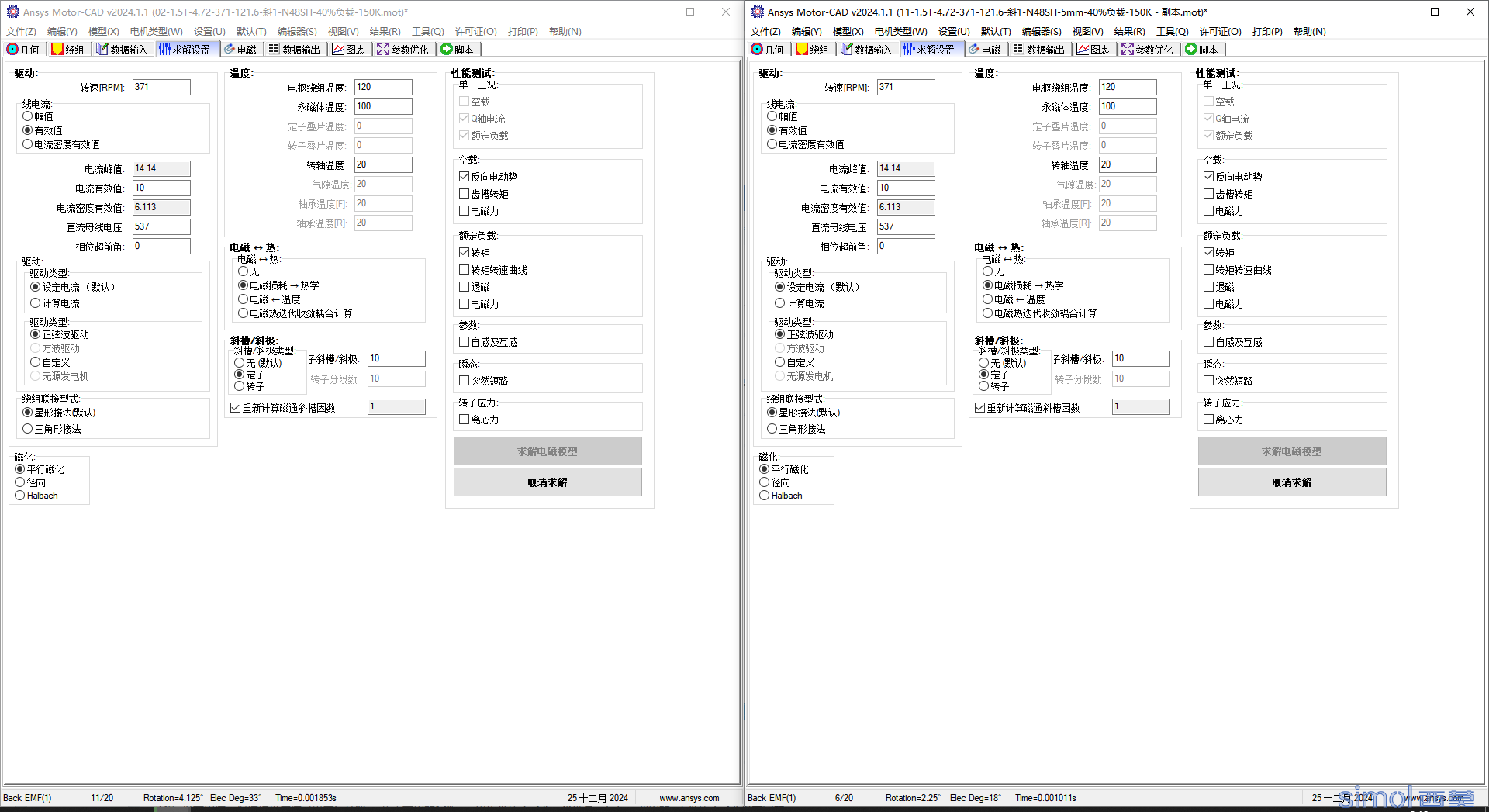1489x812 pixels.
Task: Open 几何 tab icon in left window
Action: (12, 49)
